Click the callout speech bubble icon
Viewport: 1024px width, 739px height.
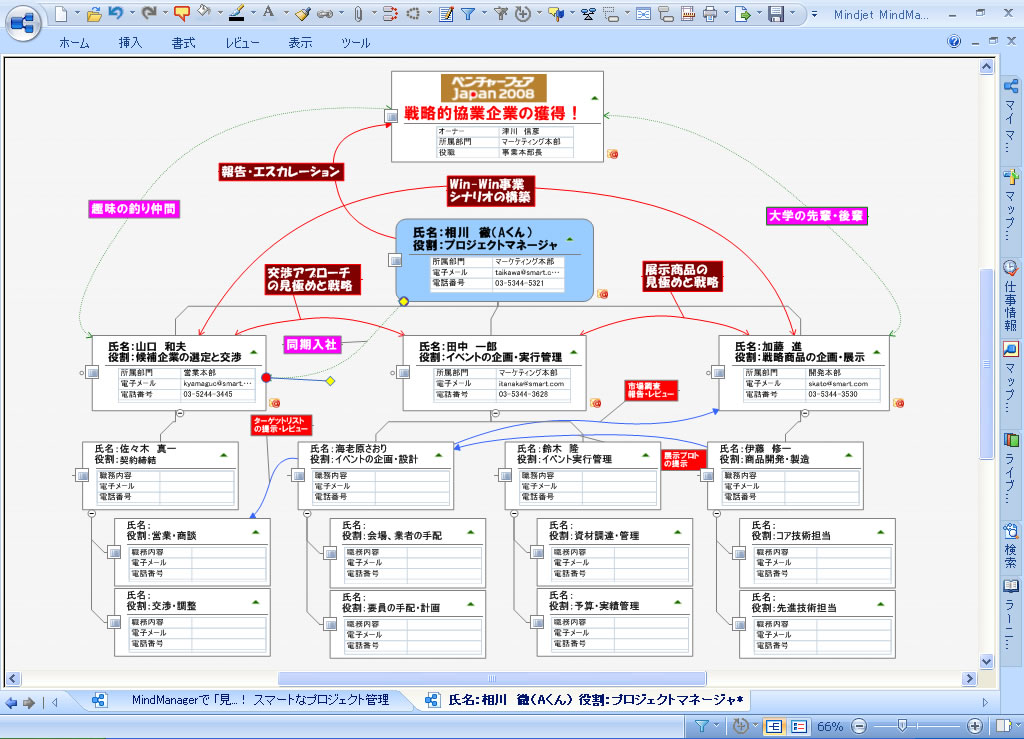coord(181,14)
